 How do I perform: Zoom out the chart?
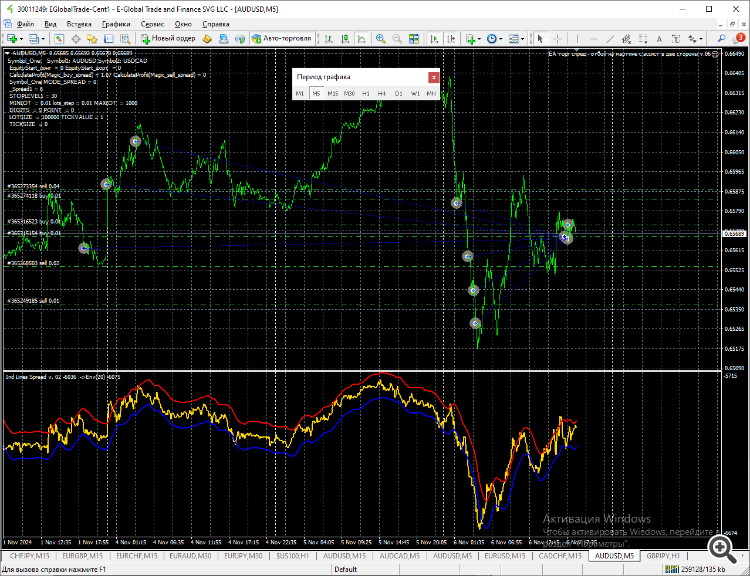(397, 39)
